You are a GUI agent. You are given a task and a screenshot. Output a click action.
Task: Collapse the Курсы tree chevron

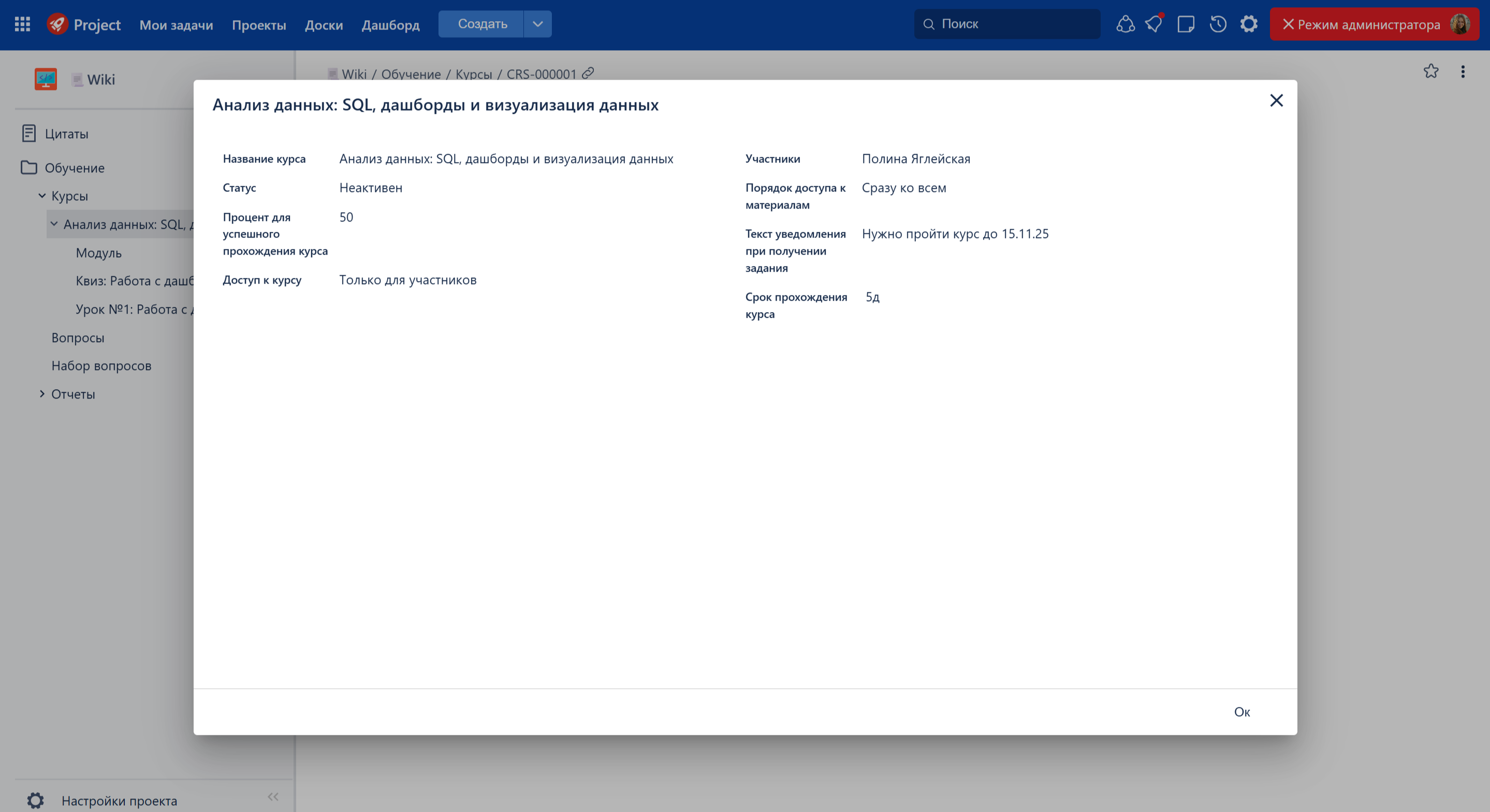point(42,196)
